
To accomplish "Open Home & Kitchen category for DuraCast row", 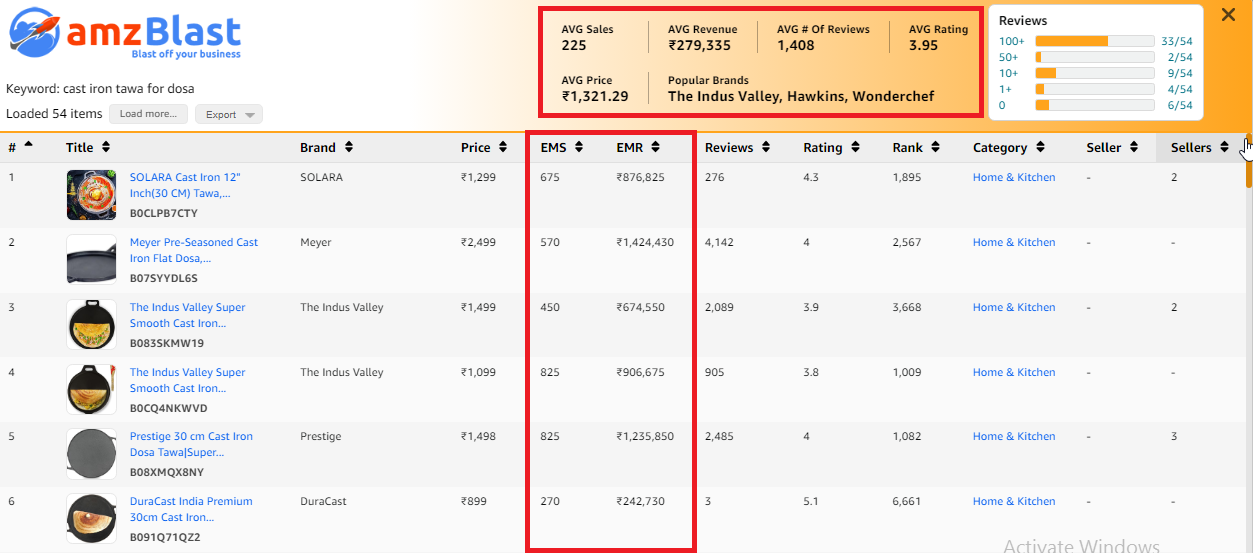I will pyautogui.click(x=1014, y=501).
